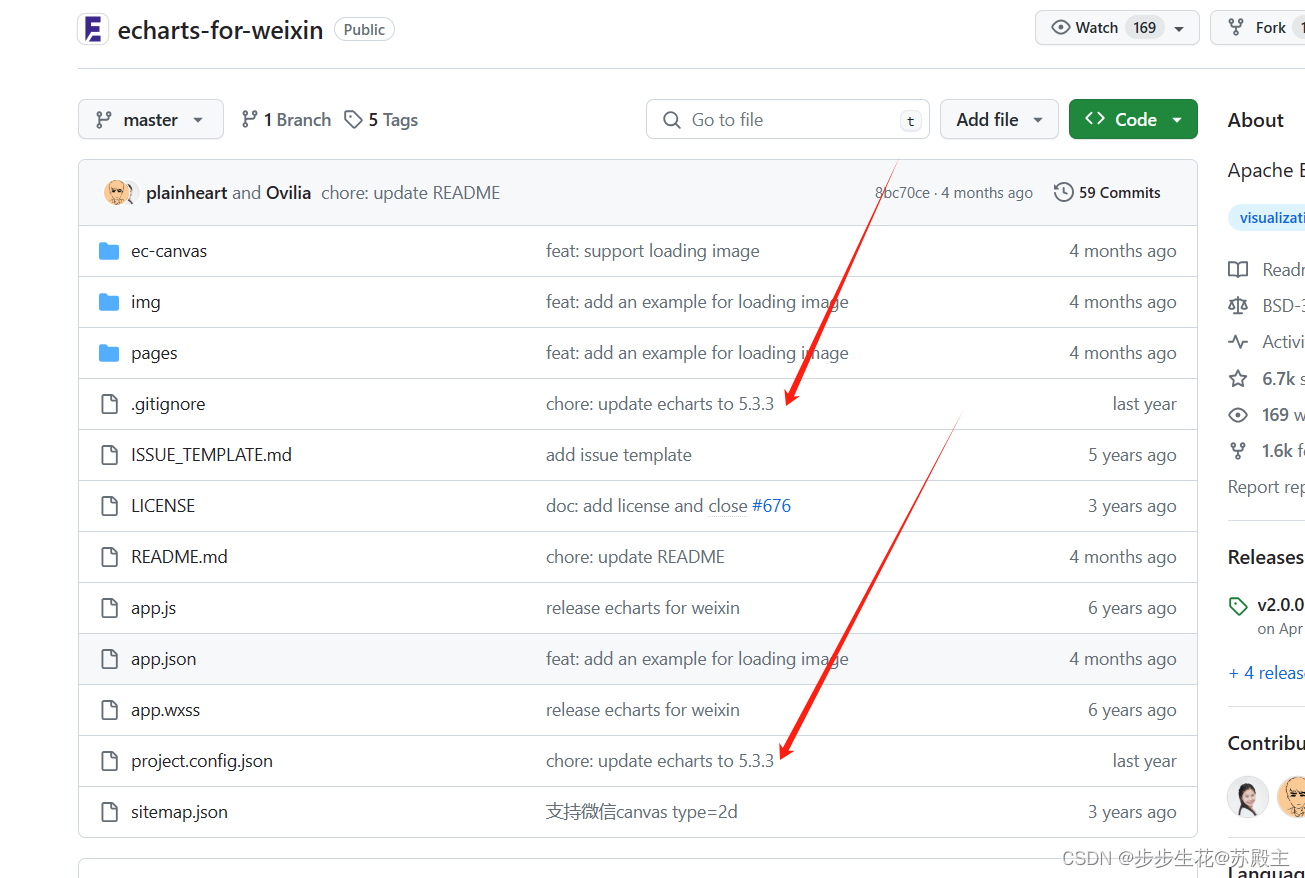Viewport: 1305px width, 878px height.
Task: Open the + 4 releases link
Action: pyautogui.click(x=1266, y=673)
